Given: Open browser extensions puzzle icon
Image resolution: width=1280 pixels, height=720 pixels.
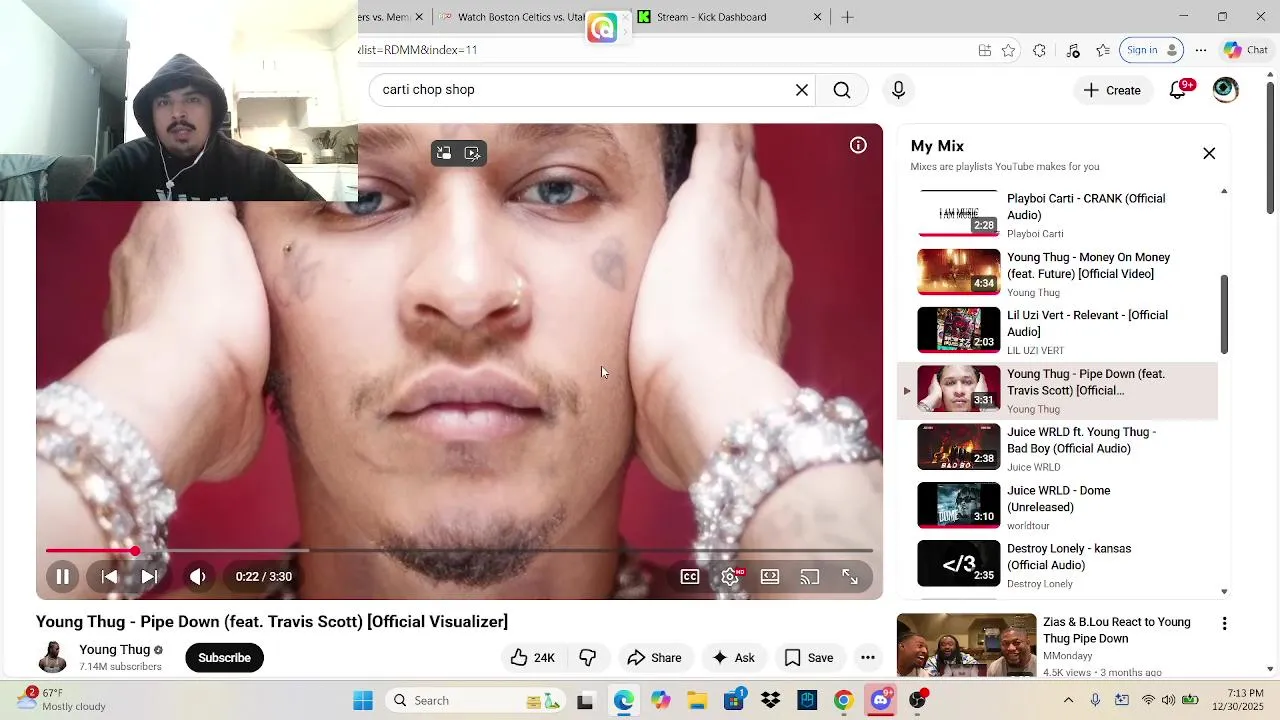Looking at the screenshot, I should [1039, 50].
